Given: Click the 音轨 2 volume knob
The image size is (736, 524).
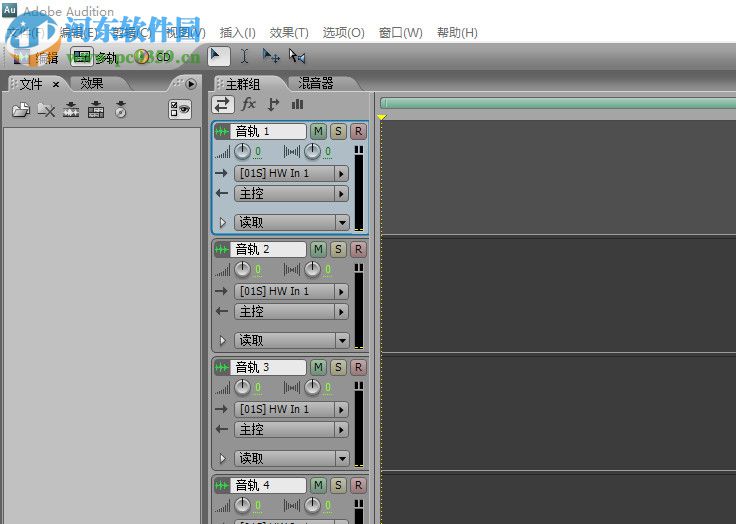Looking at the screenshot, I should [x=242, y=270].
